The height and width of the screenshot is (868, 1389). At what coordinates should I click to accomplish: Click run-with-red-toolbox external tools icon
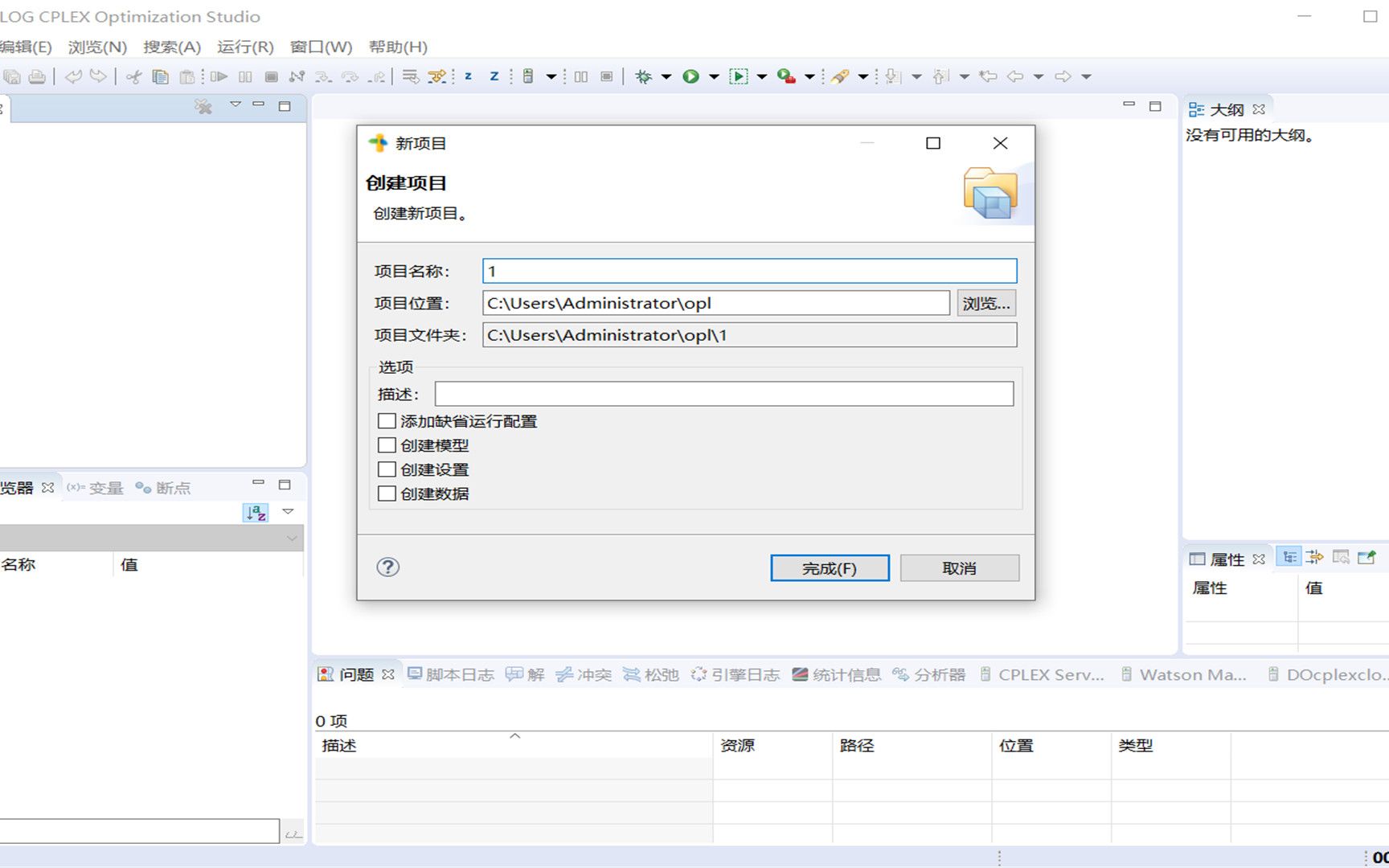pyautogui.click(x=786, y=76)
